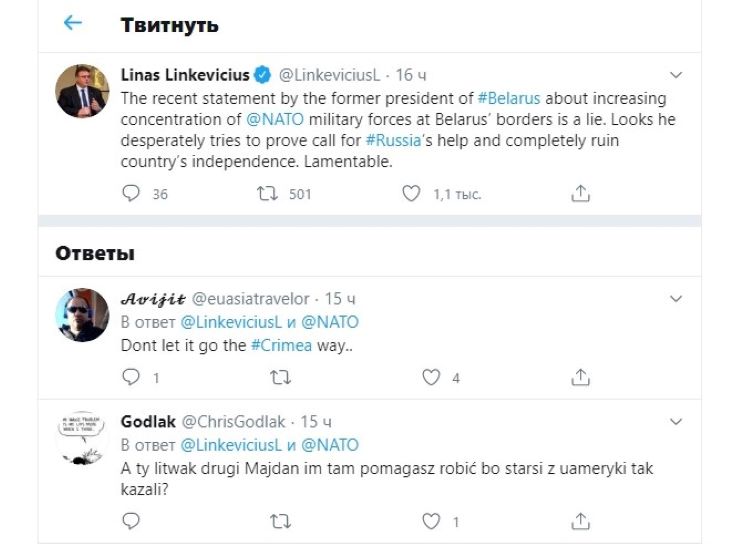The image size is (730, 544).
Task: Like the tweet with 1,1 тыс. likes
Action: pyautogui.click(x=411, y=194)
